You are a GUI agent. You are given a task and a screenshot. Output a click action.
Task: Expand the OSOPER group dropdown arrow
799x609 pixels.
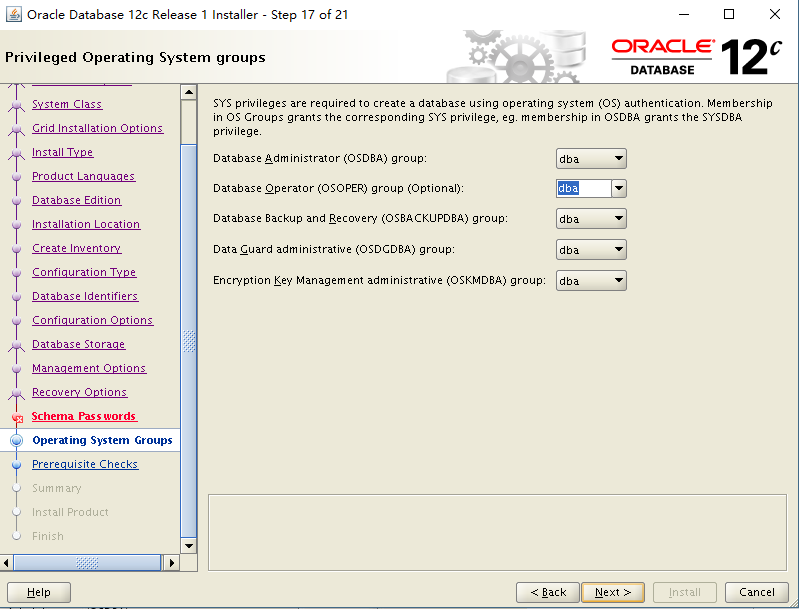[619, 189]
